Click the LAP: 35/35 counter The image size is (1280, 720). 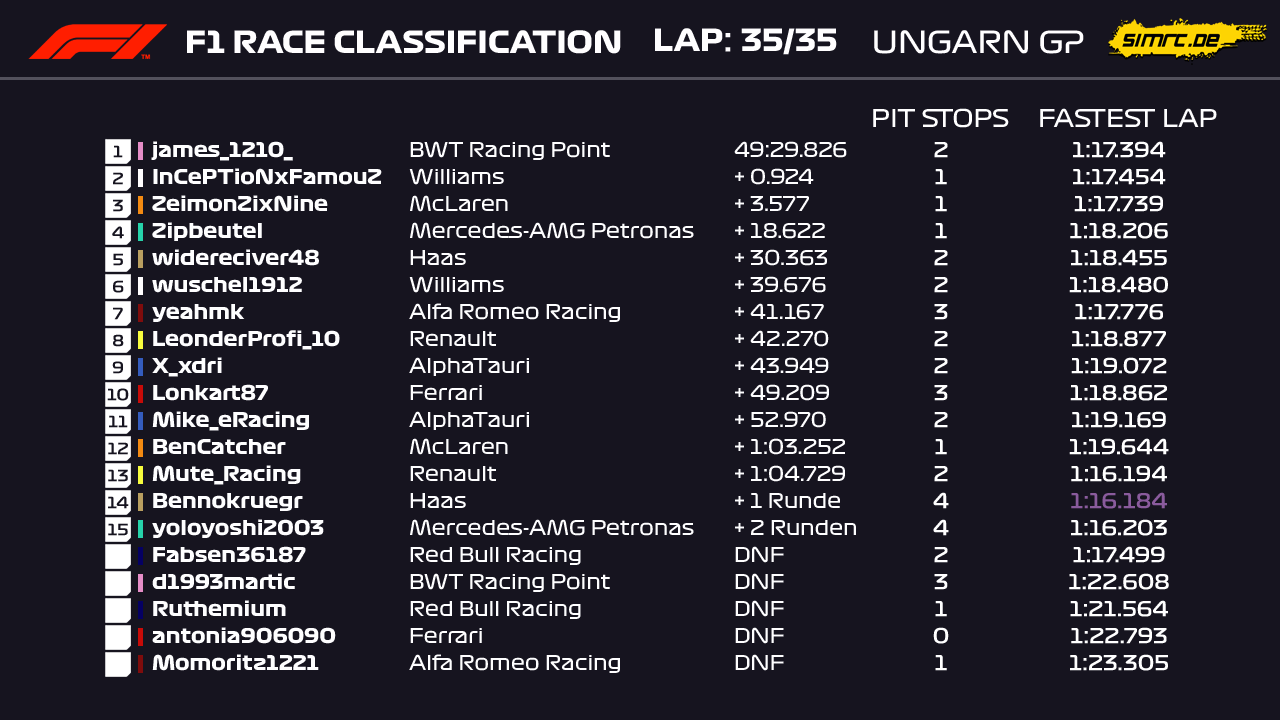tap(745, 41)
